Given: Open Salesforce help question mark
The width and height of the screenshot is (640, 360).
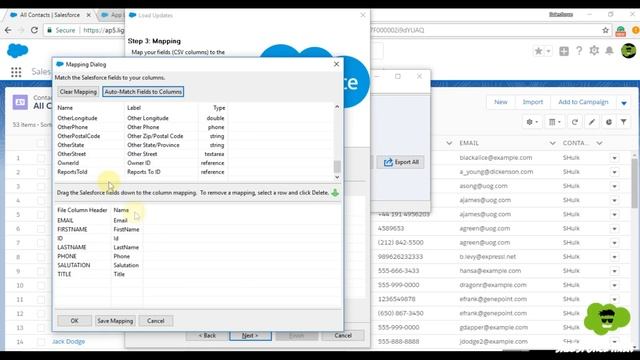Looking at the screenshot, I should tap(579, 51).
